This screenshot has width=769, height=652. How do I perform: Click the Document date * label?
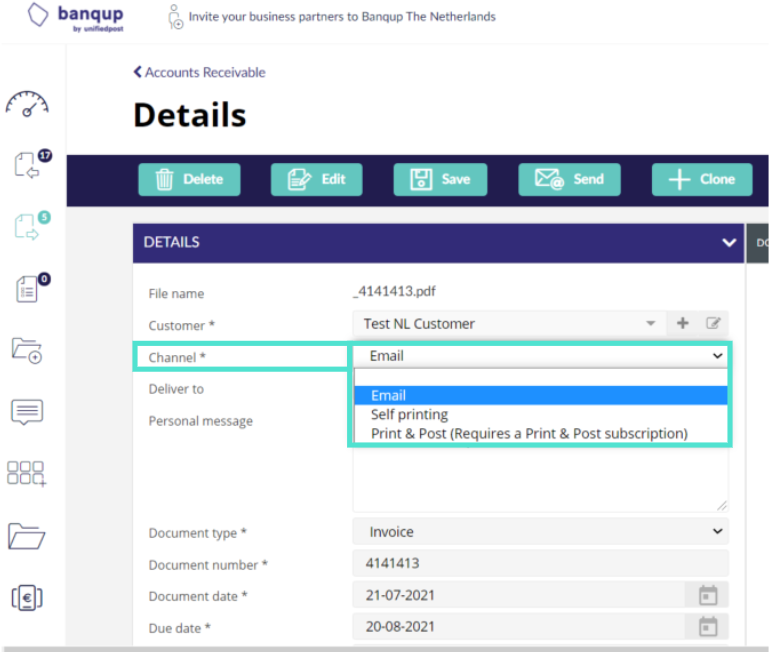pyautogui.click(x=198, y=597)
